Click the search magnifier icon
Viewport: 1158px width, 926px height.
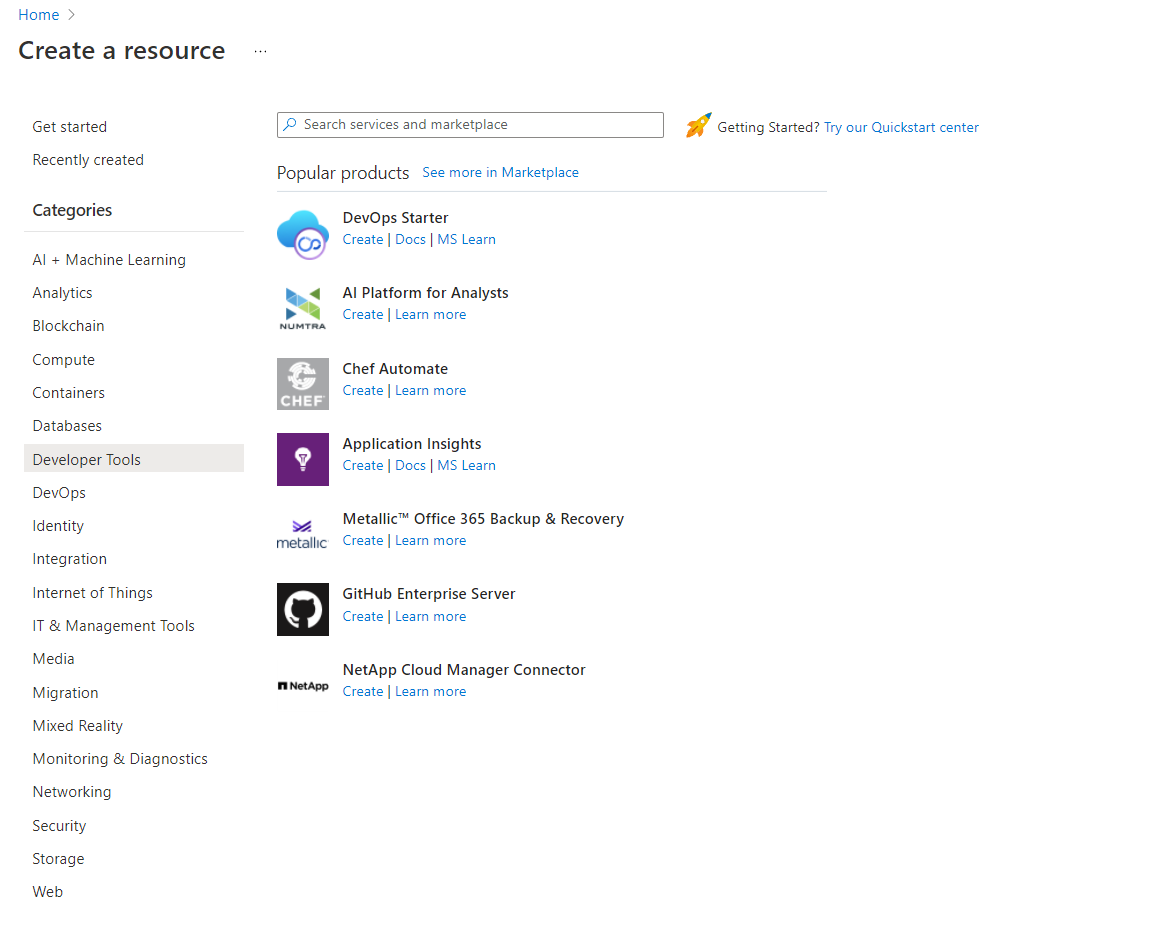pos(290,124)
